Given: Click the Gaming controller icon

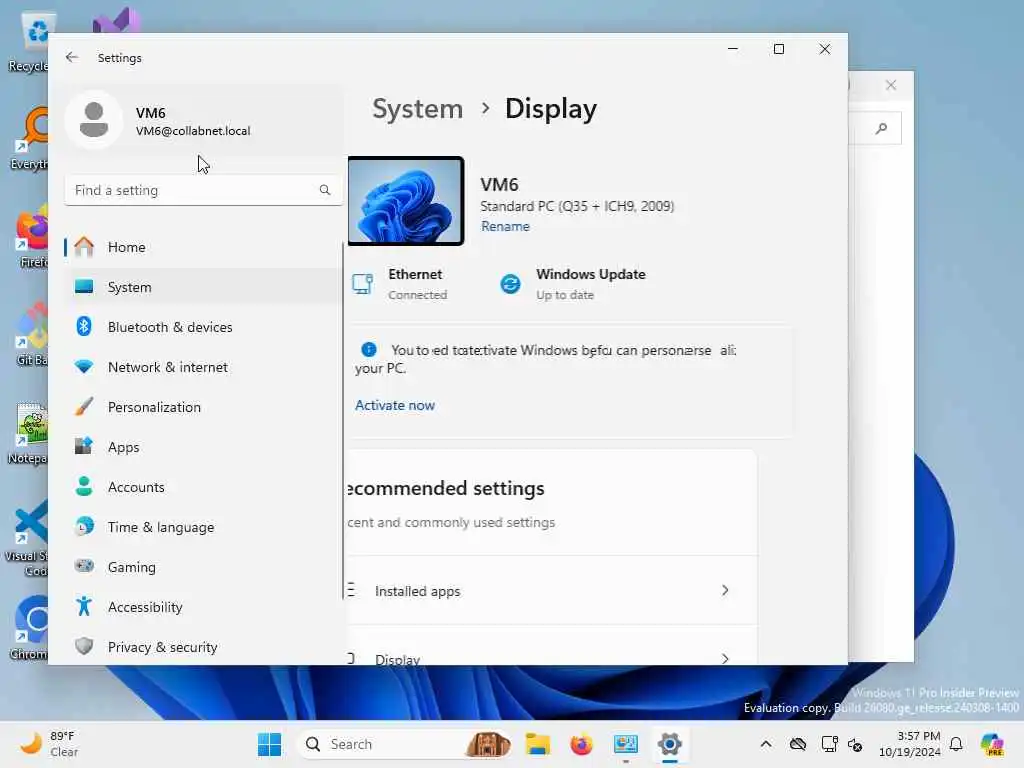Looking at the screenshot, I should (x=84, y=566).
